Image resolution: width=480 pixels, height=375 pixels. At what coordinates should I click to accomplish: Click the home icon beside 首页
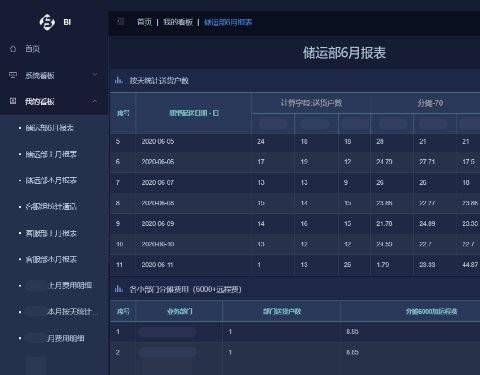click(x=13, y=49)
